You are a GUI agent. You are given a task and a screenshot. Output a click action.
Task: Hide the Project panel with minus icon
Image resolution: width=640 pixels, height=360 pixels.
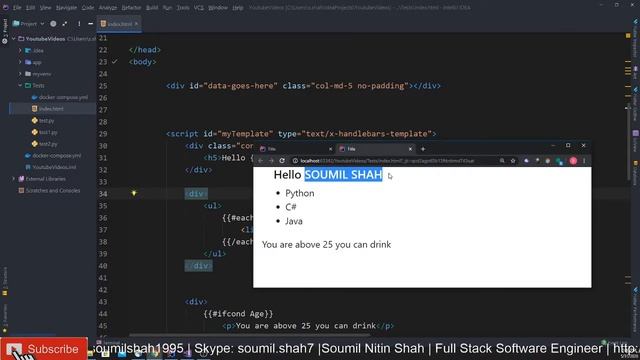(x=91, y=24)
